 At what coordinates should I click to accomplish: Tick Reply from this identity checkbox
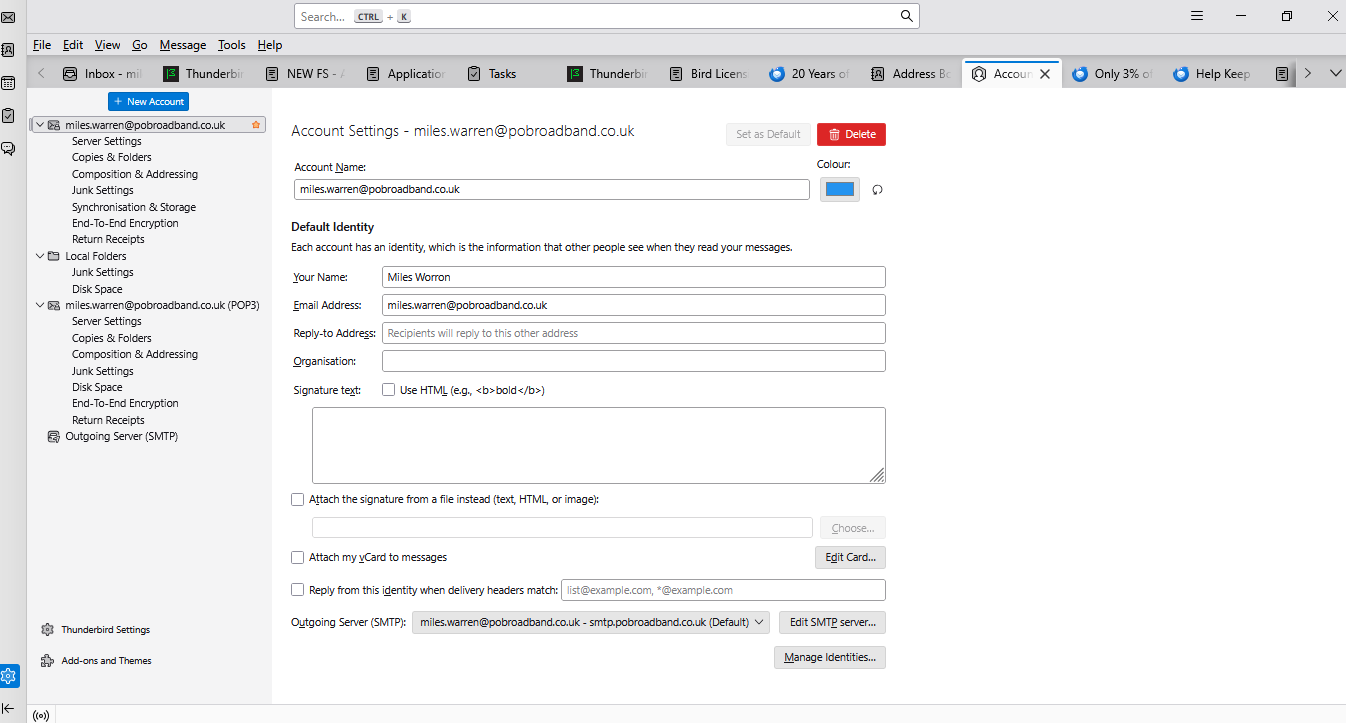pyautogui.click(x=297, y=590)
